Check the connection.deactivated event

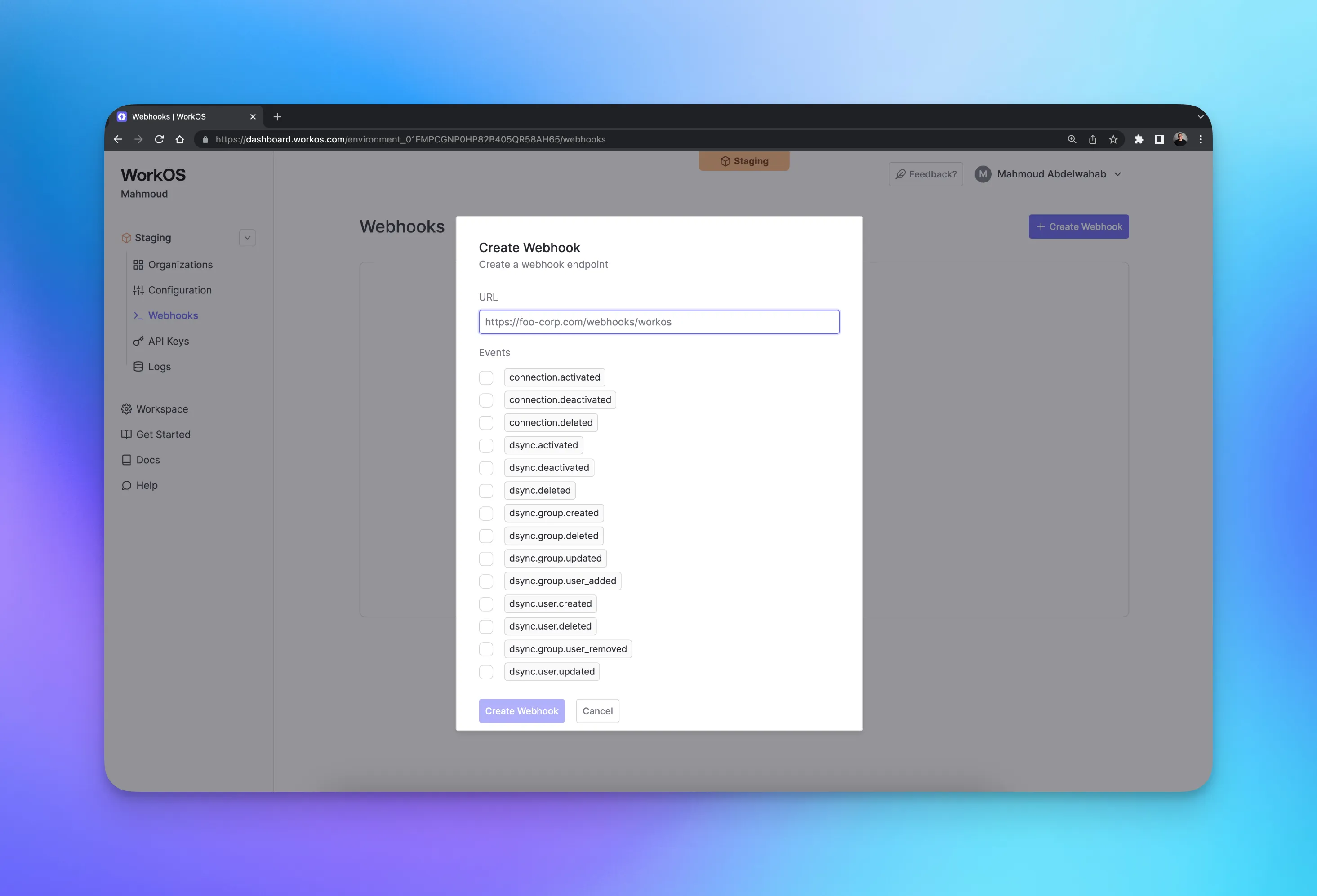tap(485, 400)
